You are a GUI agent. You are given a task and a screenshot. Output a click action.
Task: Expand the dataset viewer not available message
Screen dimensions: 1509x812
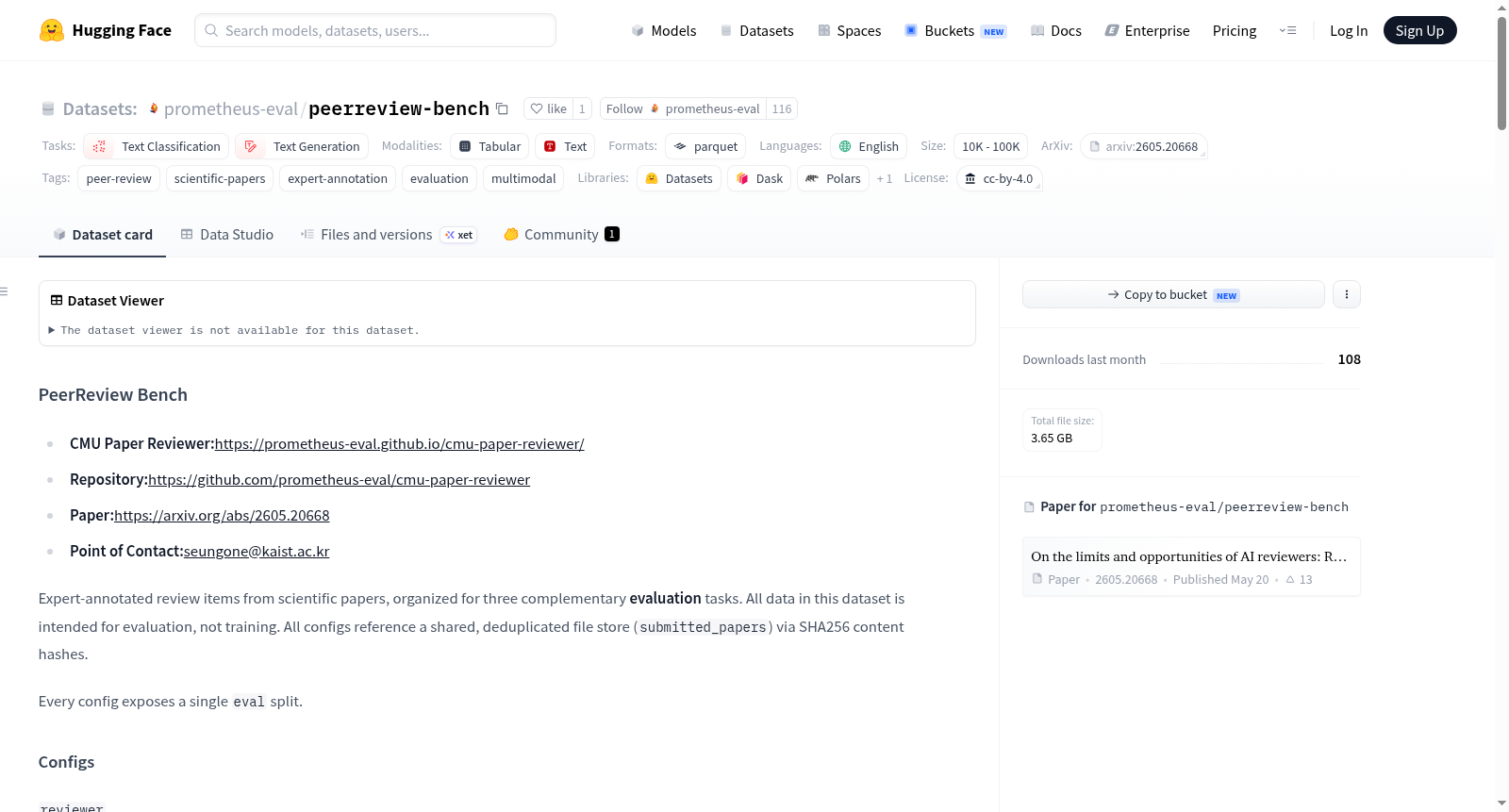click(x=234, y=330)
